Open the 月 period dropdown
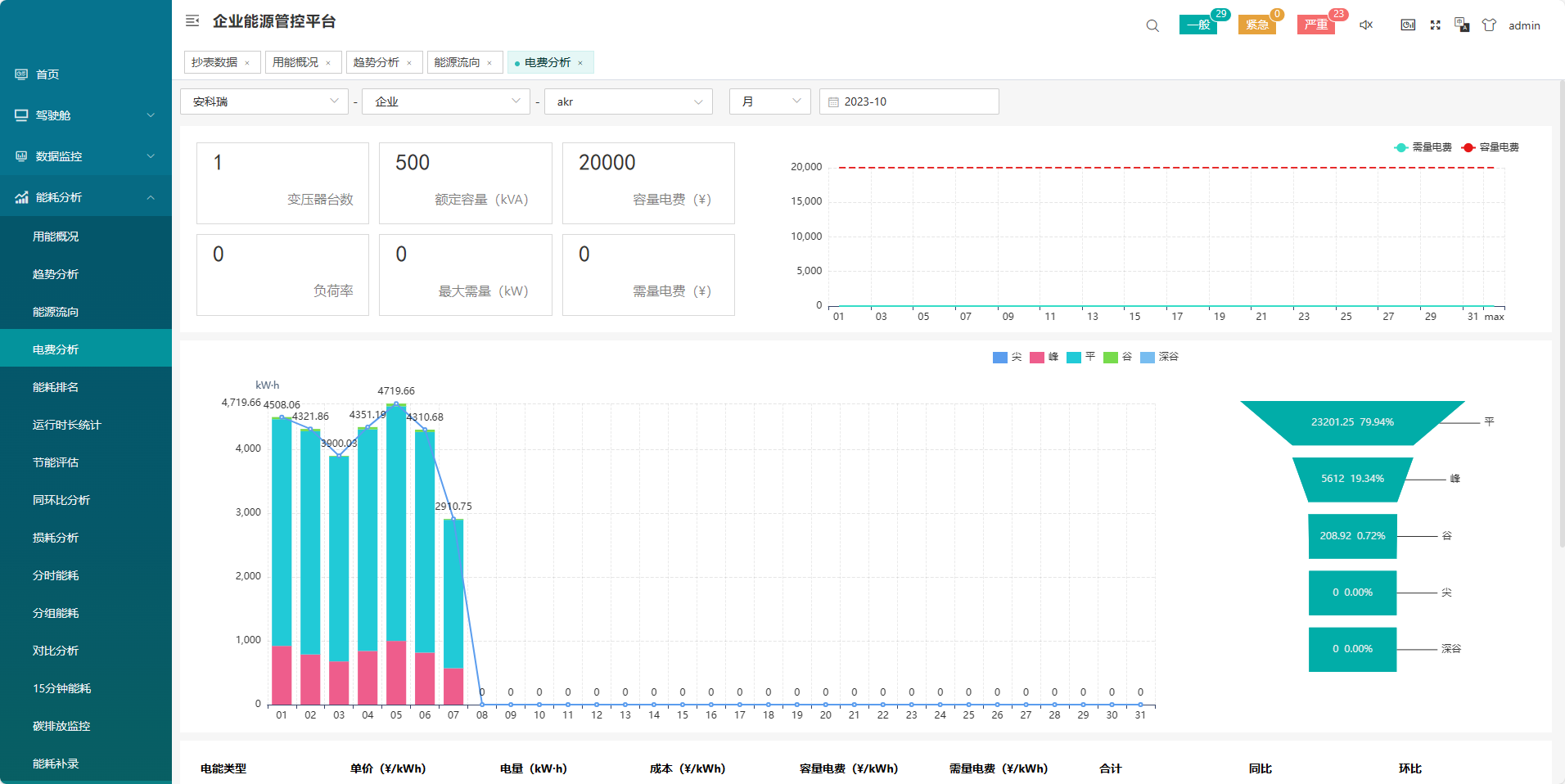Screen dimensions: 1565x784 coord(769,101)
